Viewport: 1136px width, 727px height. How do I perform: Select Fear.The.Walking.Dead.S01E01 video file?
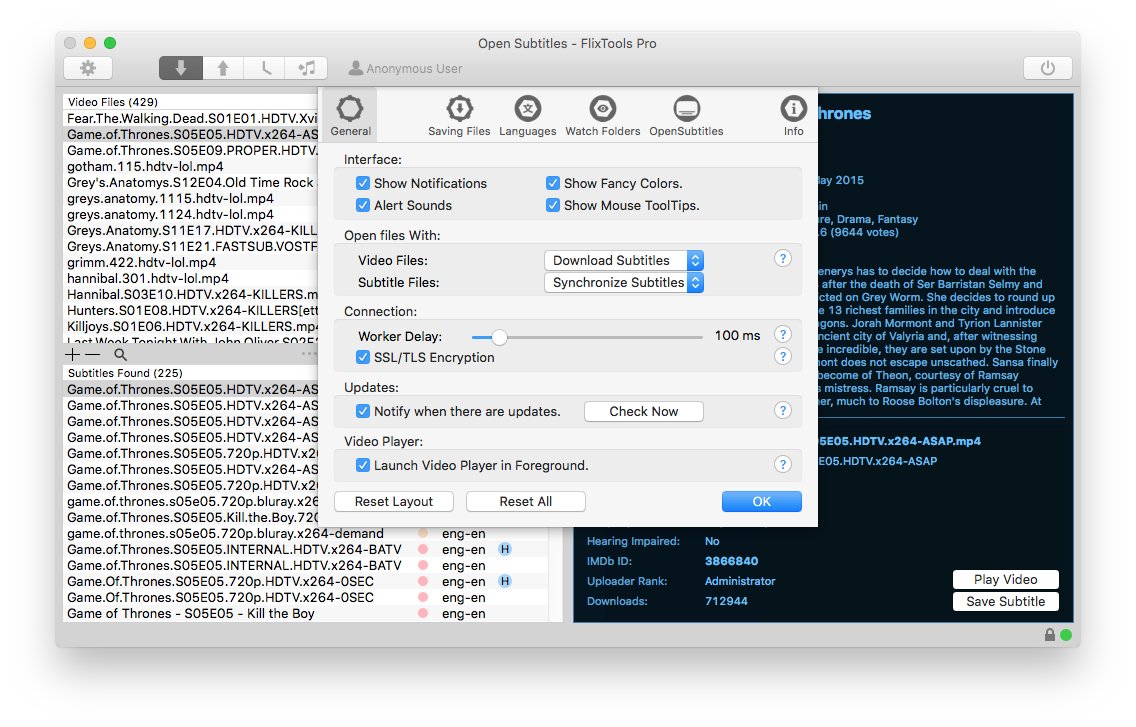coord(191,118)
